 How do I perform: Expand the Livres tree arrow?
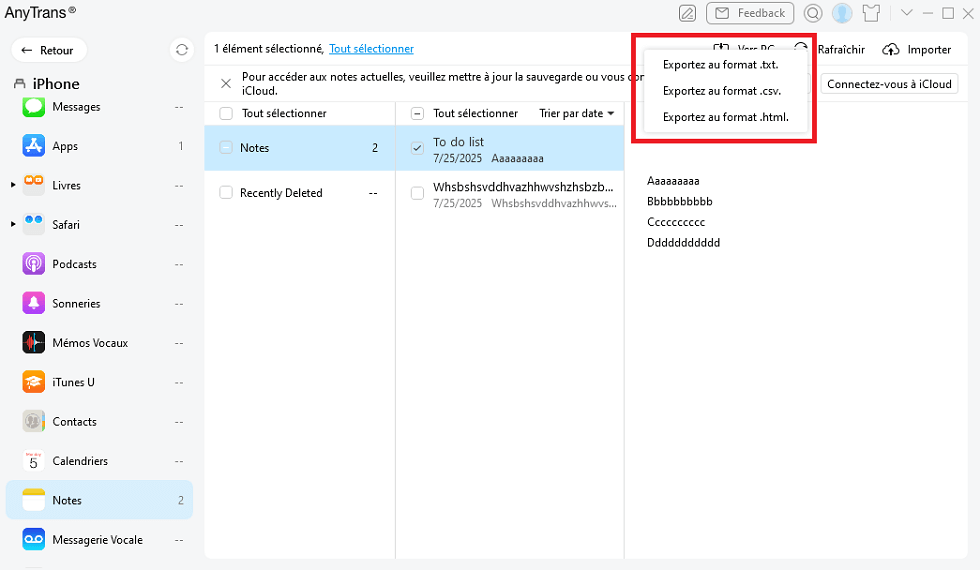pyautogui.click(x=13, y=185)
